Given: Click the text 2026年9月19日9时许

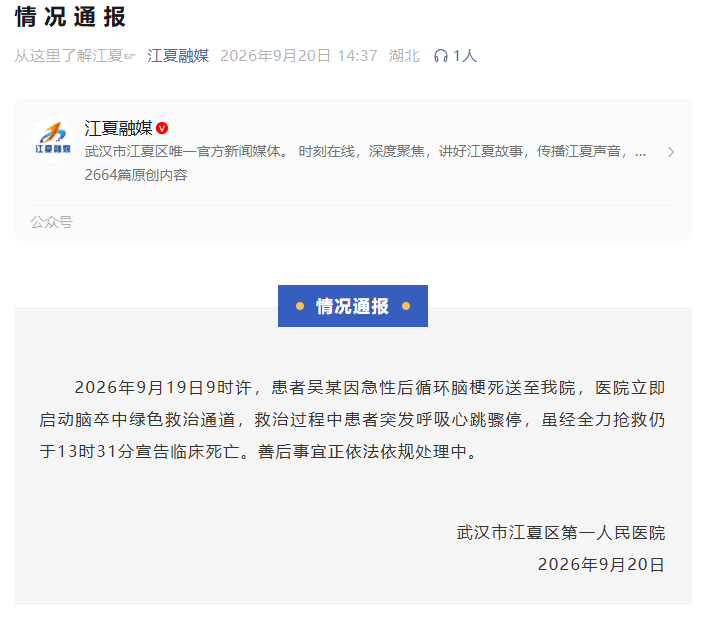Looking at the screenshot, I should tap(163, 388).
